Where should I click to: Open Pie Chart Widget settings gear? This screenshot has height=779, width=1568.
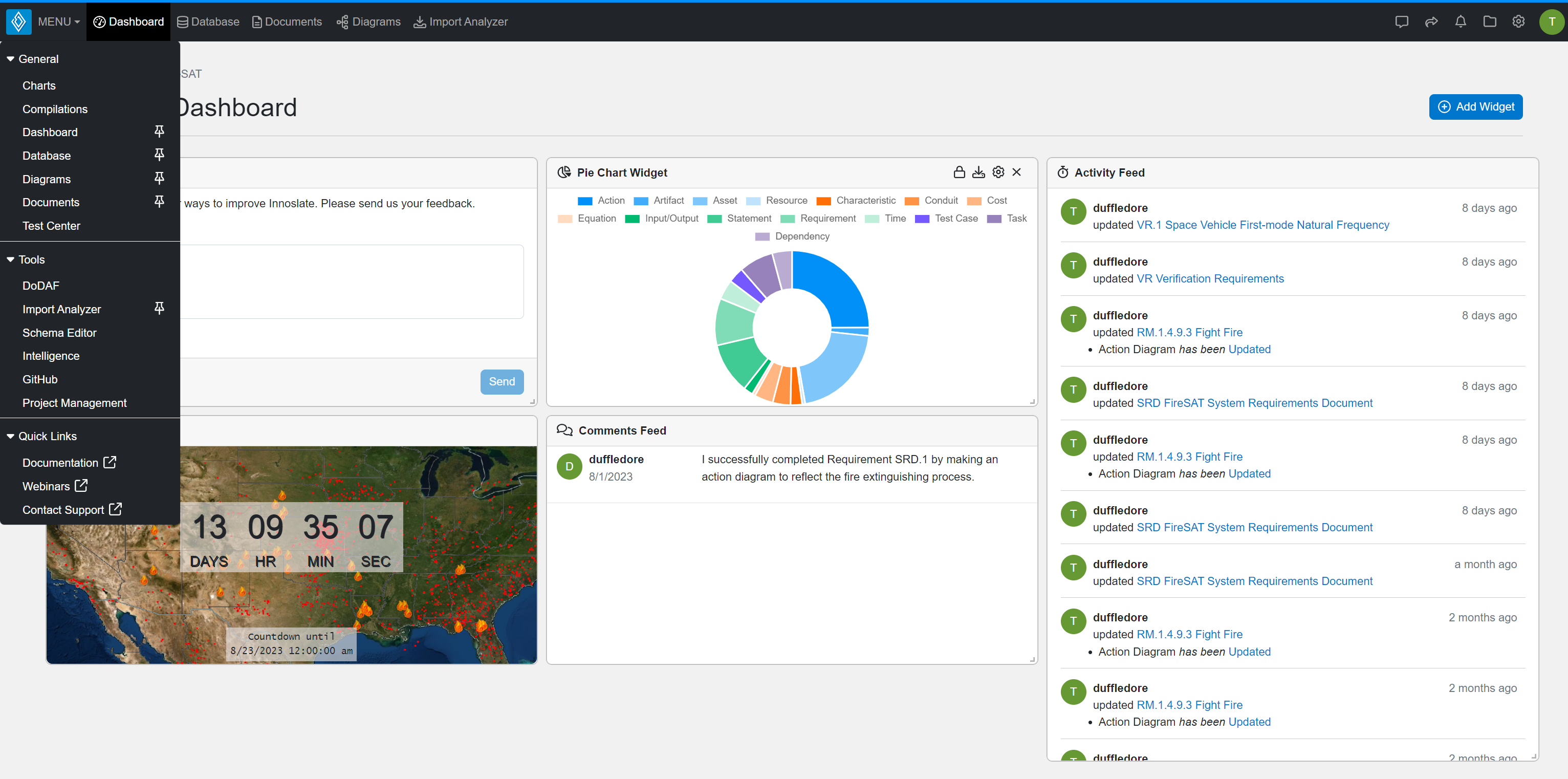pos(997,172)
